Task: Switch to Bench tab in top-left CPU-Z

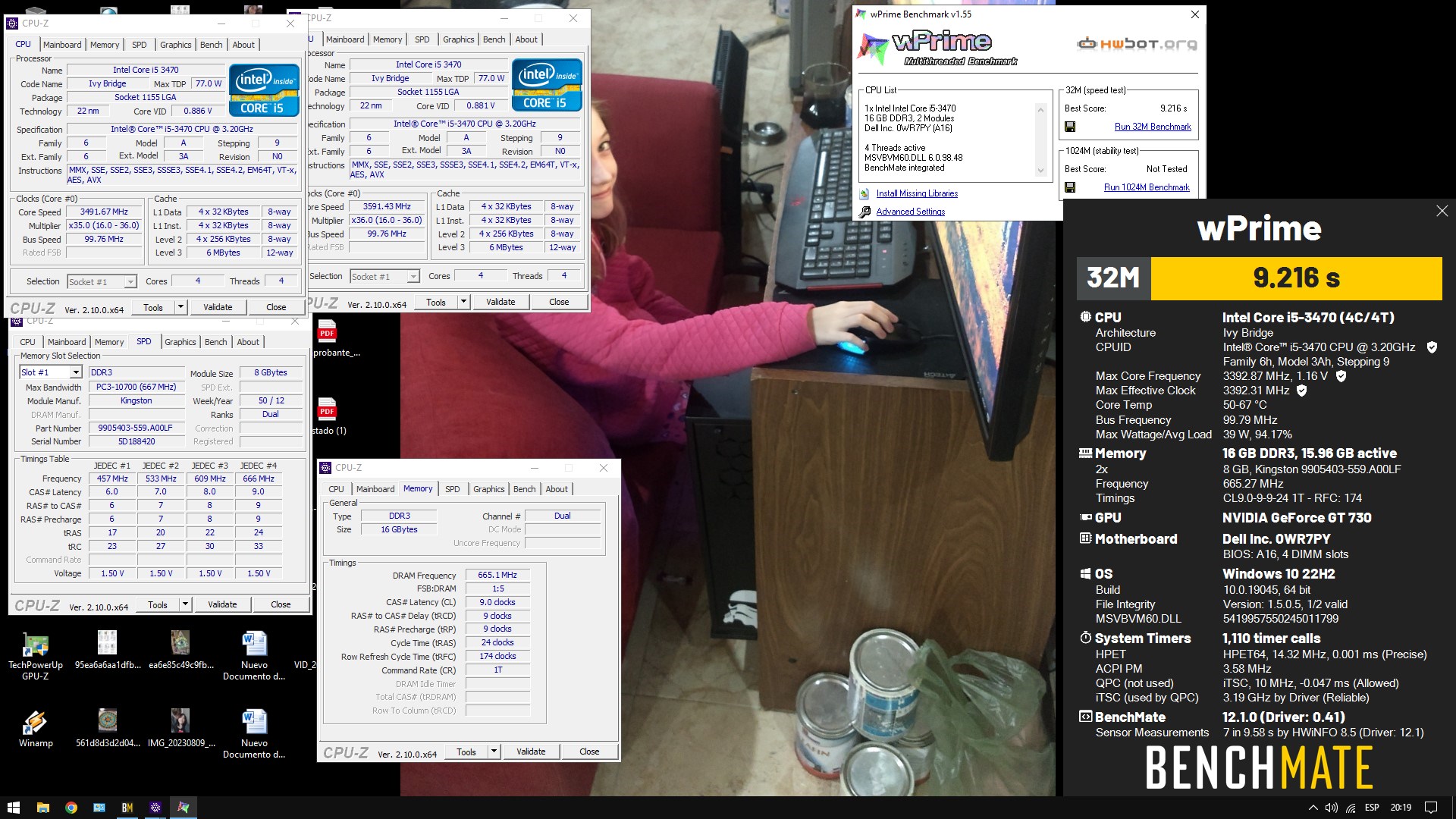Action: 211,45
